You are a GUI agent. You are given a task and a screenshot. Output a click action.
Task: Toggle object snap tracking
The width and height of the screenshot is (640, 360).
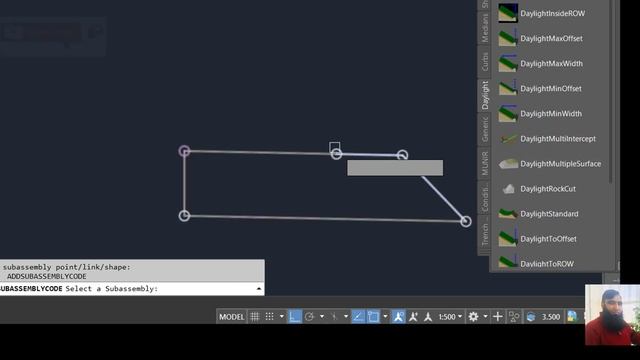click(358, 317)
